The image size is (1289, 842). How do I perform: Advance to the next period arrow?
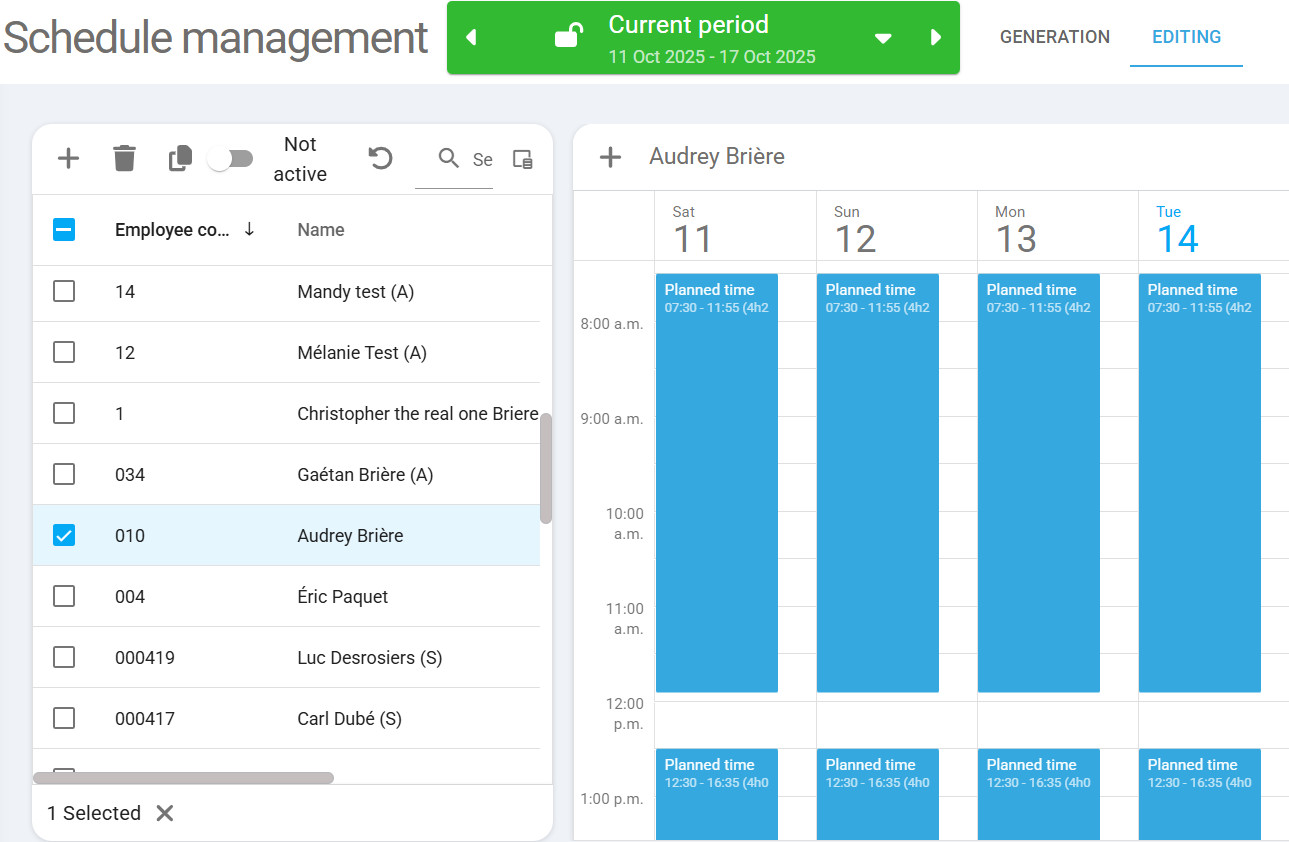[x=936, y=37]
